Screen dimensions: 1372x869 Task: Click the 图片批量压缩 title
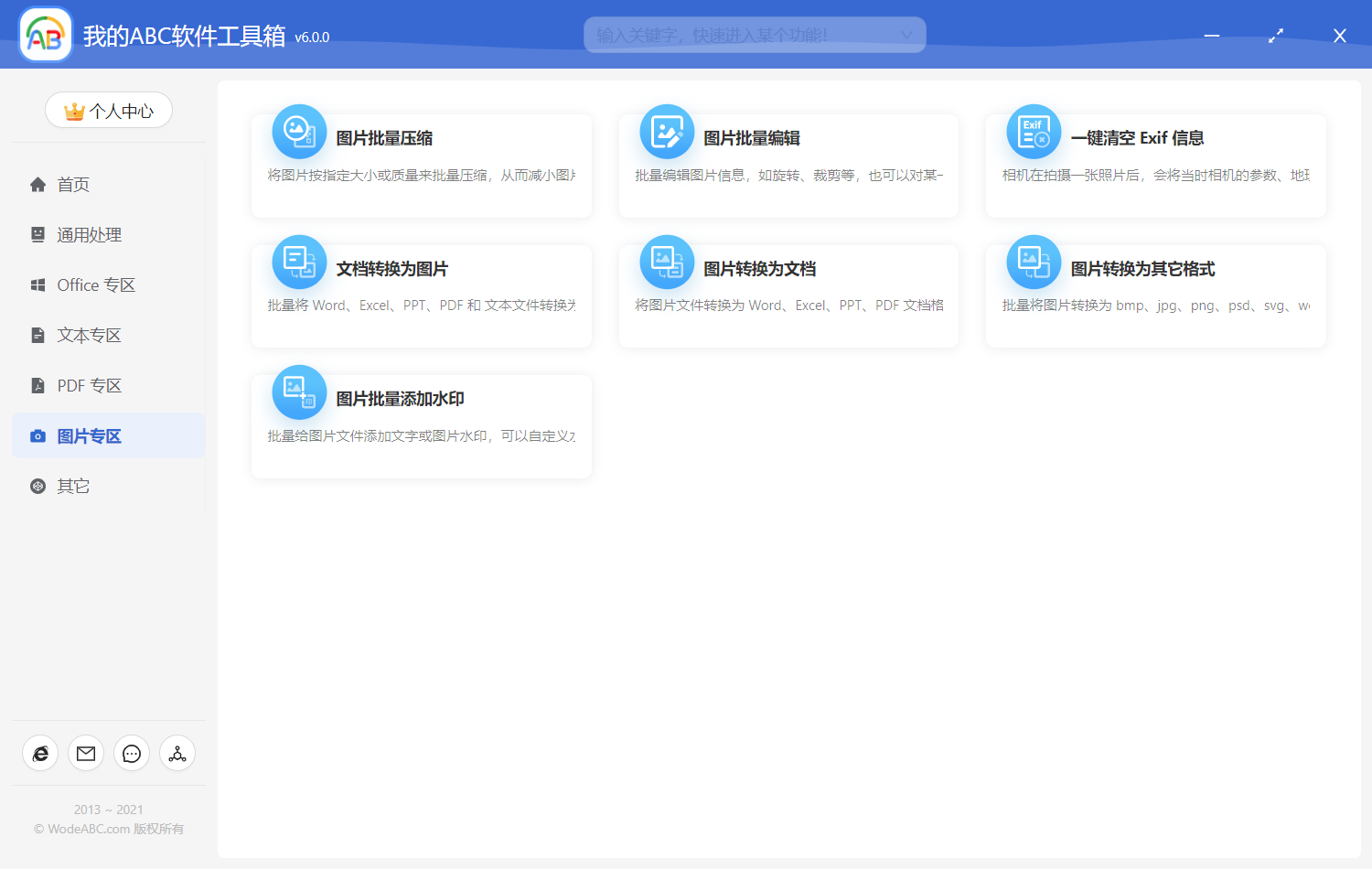tap(384, 138)
